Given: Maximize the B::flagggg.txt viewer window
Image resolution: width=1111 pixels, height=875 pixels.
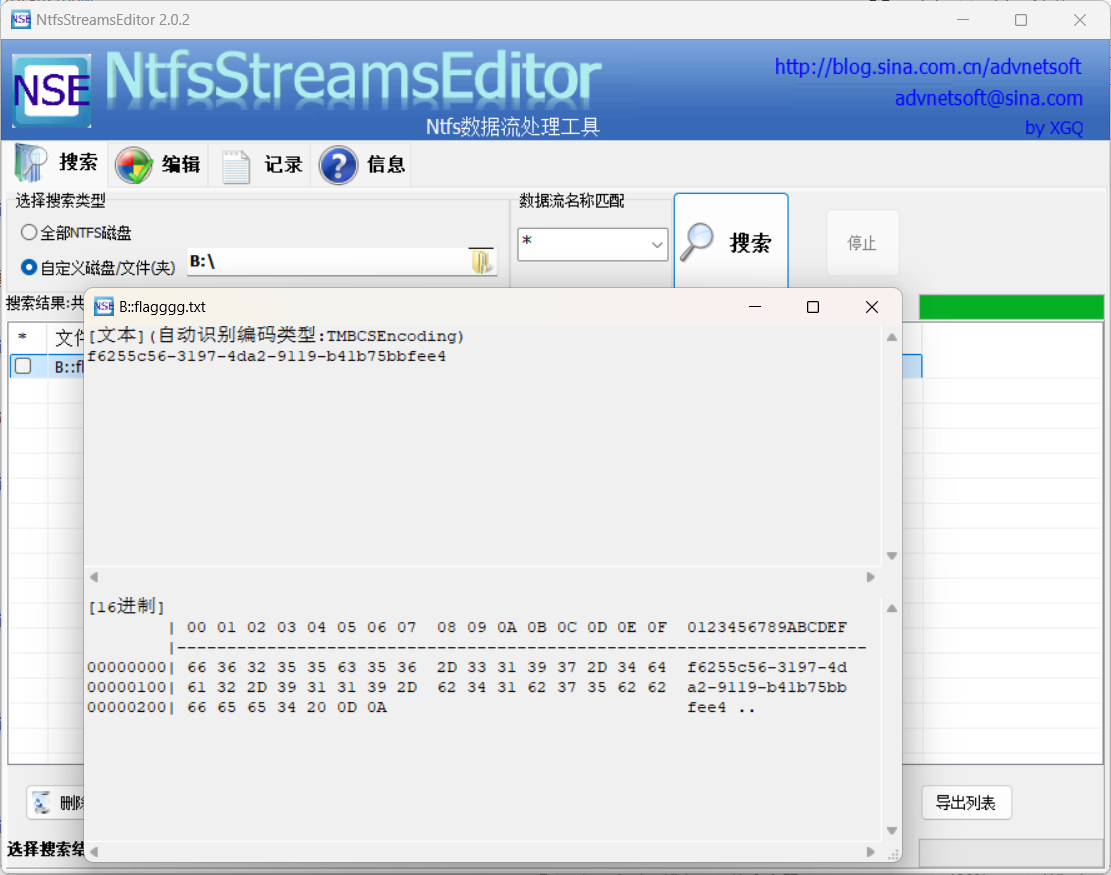Looking at the screenshot, I should [x=813, y=307].
